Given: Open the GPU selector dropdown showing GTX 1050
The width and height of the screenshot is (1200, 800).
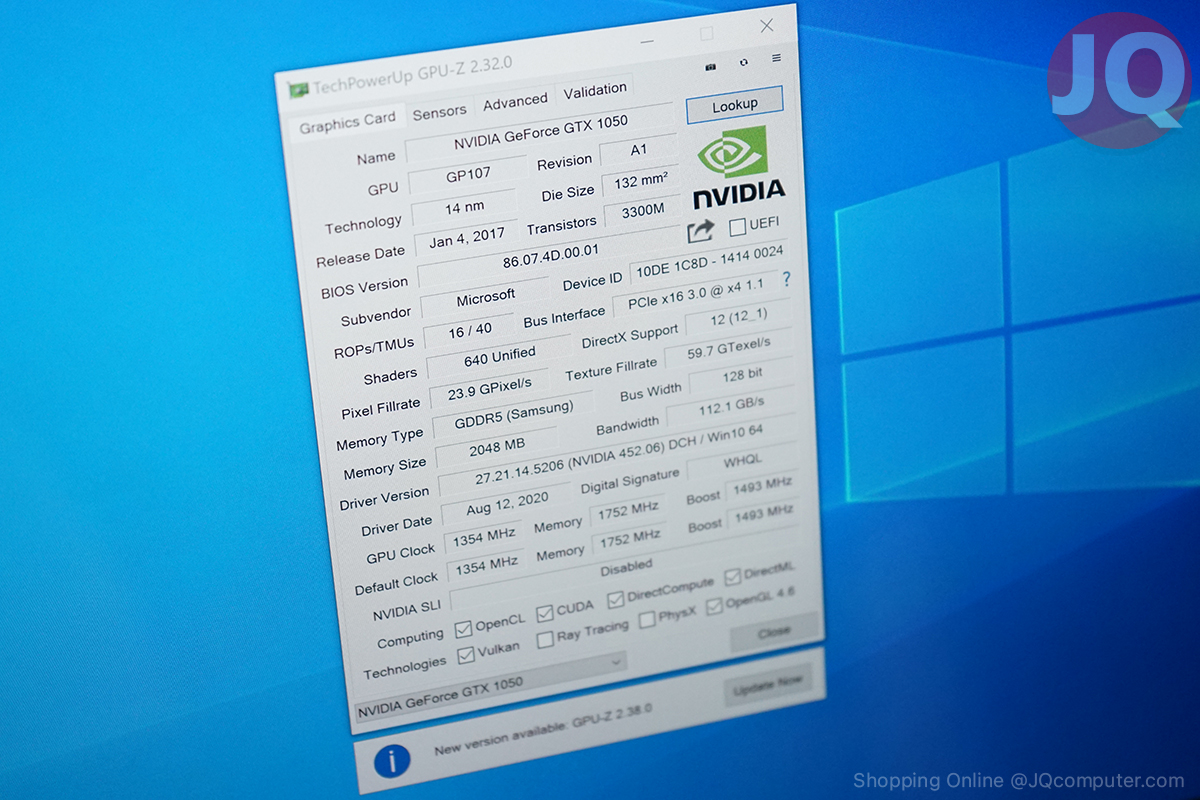Looking at the screenshot, I should [x=491, y=687].
